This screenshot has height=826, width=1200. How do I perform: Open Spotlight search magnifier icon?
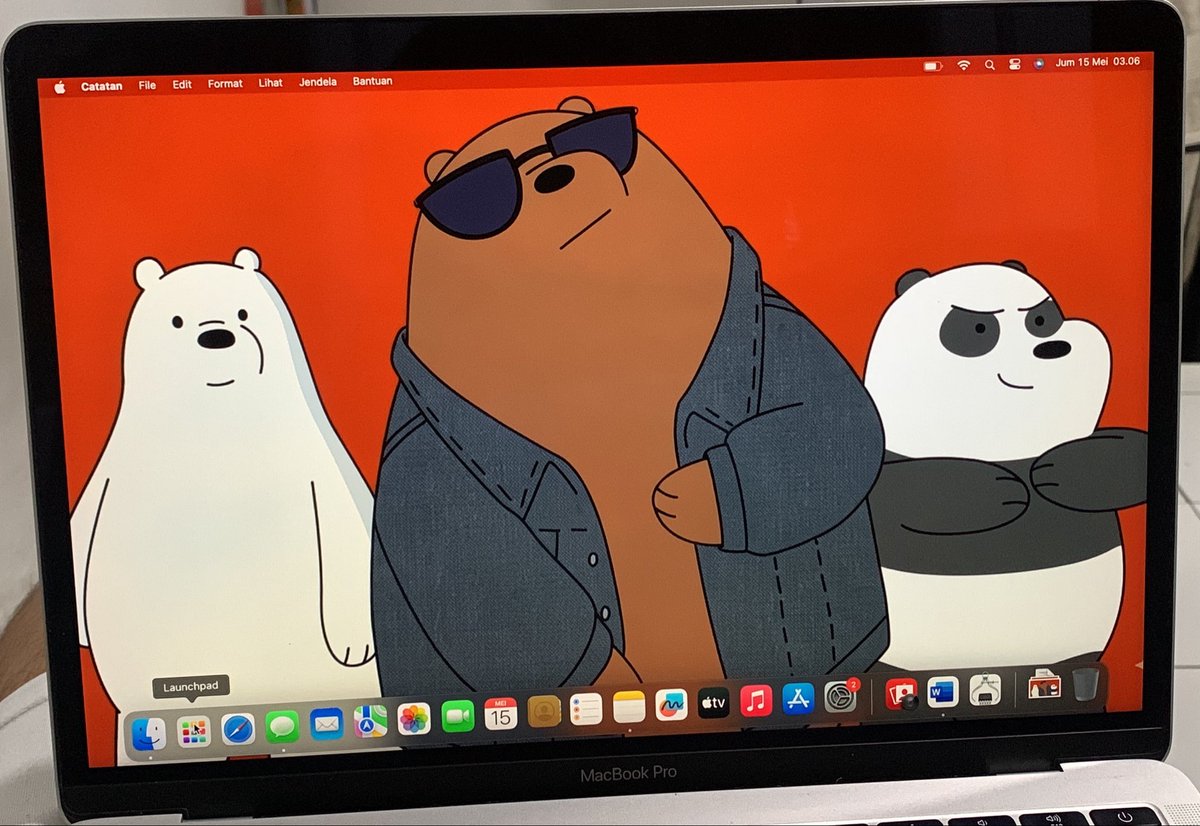click(x=990, y=64)
